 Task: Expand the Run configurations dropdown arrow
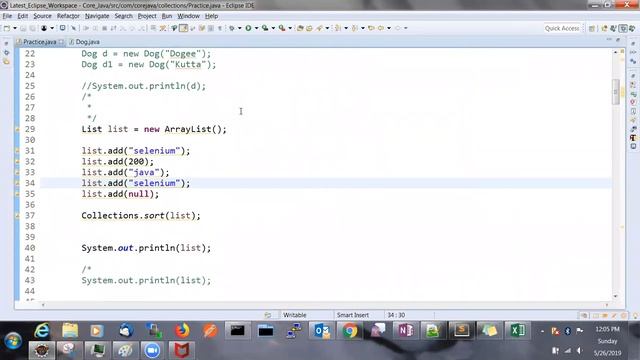coord(256,28)
